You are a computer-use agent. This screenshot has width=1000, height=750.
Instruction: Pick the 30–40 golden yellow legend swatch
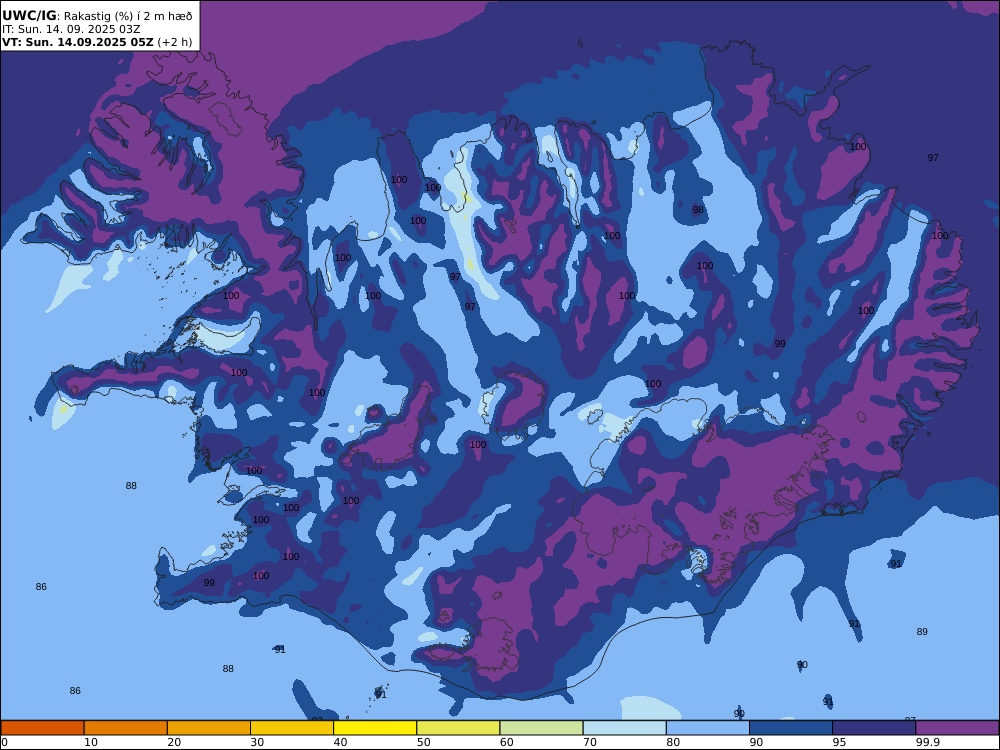pos(292,728)
